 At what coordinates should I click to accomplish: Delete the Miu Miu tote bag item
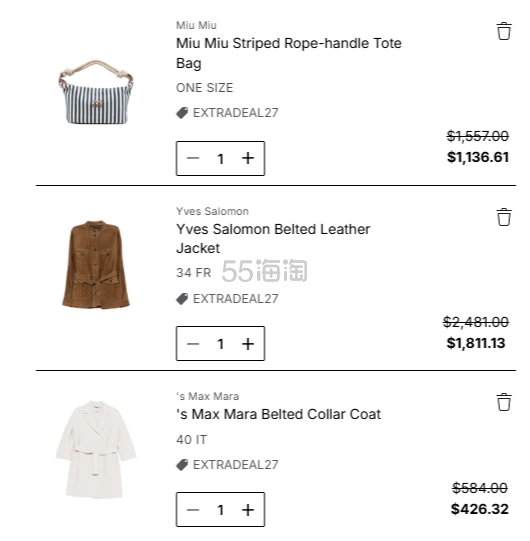click(504, 31)
